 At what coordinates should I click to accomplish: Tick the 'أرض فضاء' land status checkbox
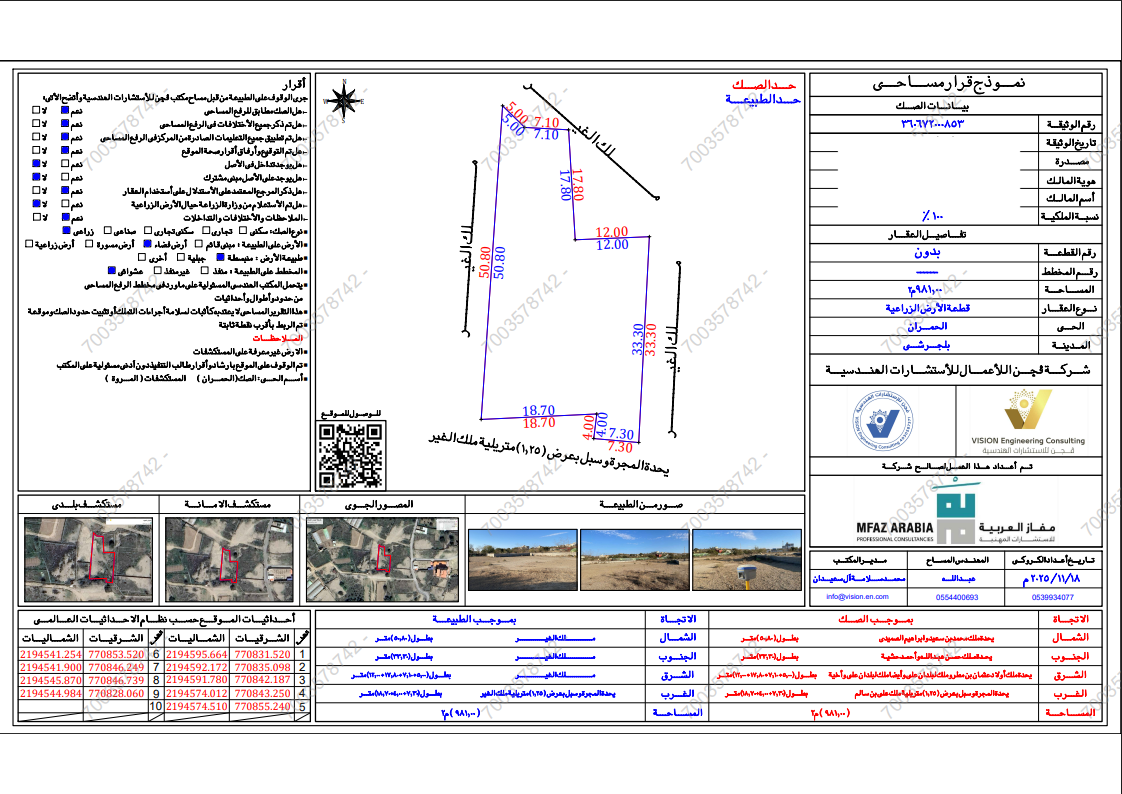click(x=148, y=245)
